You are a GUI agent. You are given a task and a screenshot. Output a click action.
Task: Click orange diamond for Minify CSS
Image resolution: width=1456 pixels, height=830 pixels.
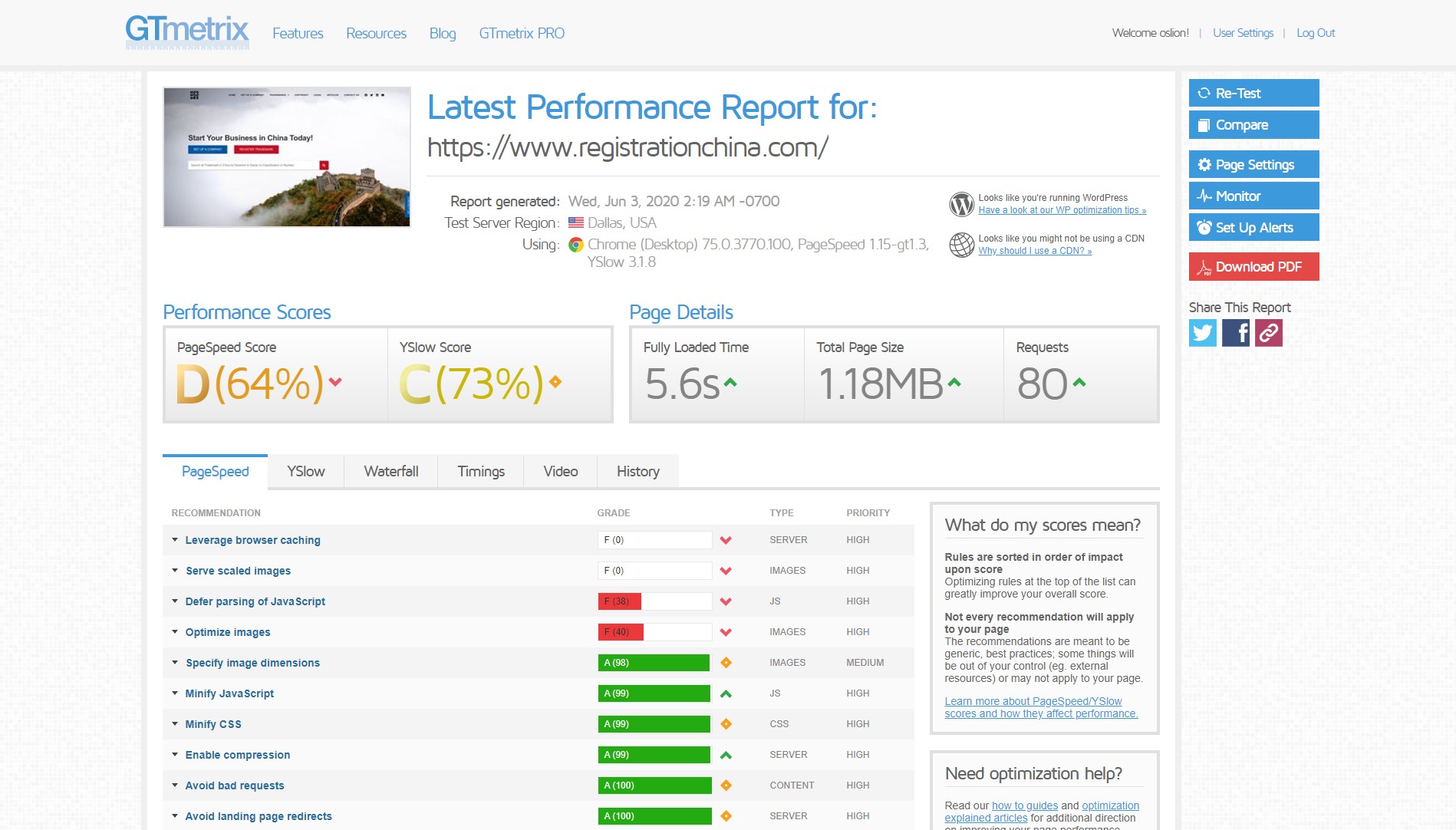coord(726,724)
